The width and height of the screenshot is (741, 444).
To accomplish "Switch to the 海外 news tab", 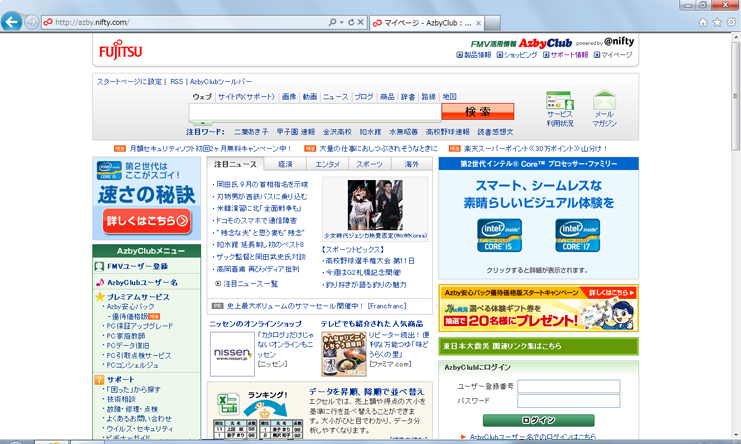I will (x=411, y=164).
